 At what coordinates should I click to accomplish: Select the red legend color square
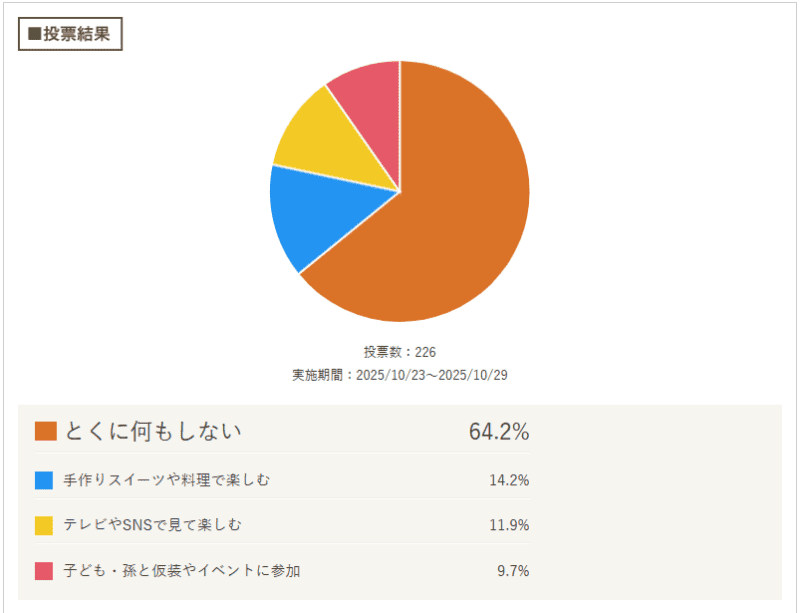coord(44,571)
